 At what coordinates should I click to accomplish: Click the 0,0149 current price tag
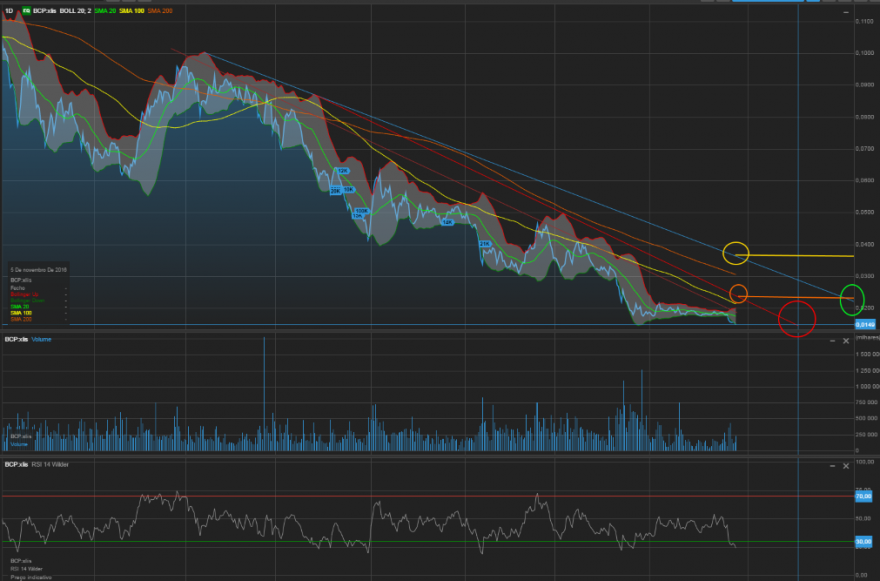point(865,324)
